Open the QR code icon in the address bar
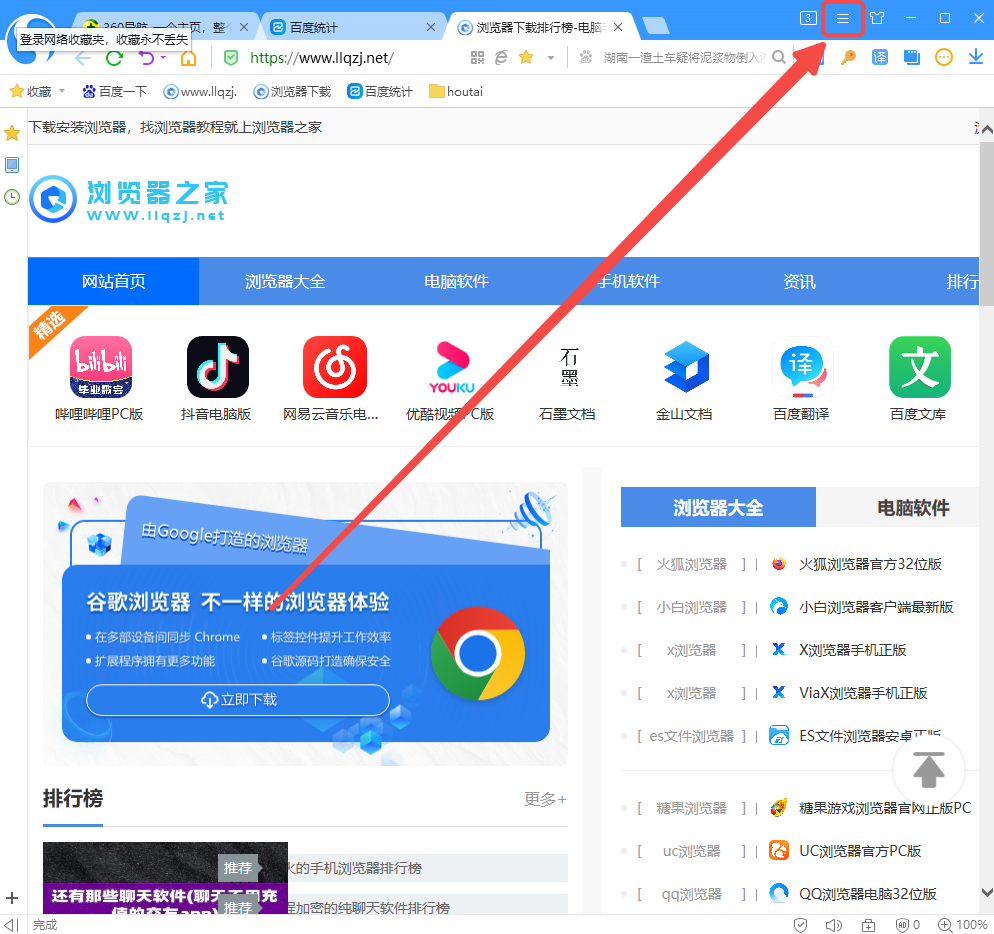 [x=477, y=58]
